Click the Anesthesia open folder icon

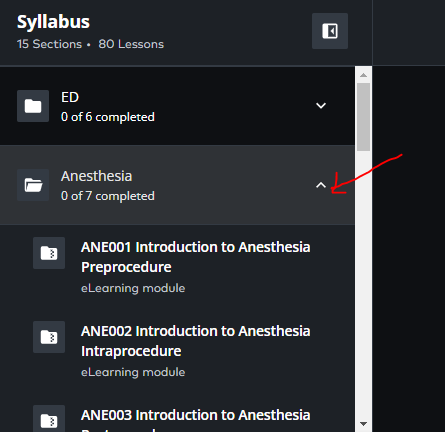[33, 185]
